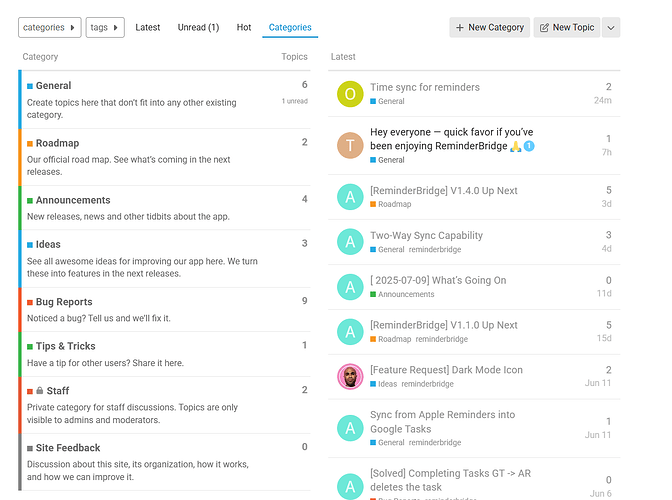Click the '24m' activity time on Time sync

point(603,100)
